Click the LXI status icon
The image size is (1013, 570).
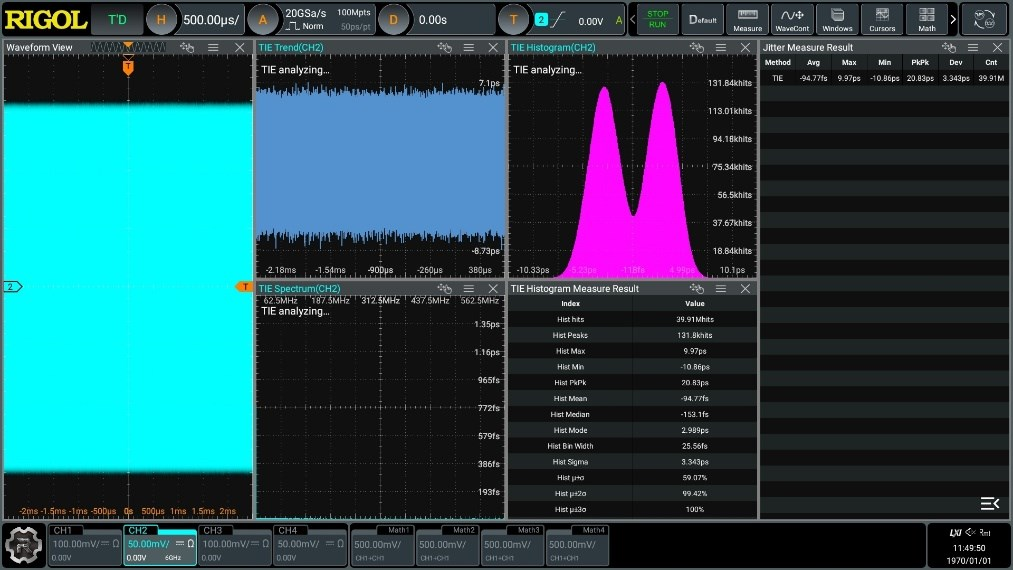point(956,533)
